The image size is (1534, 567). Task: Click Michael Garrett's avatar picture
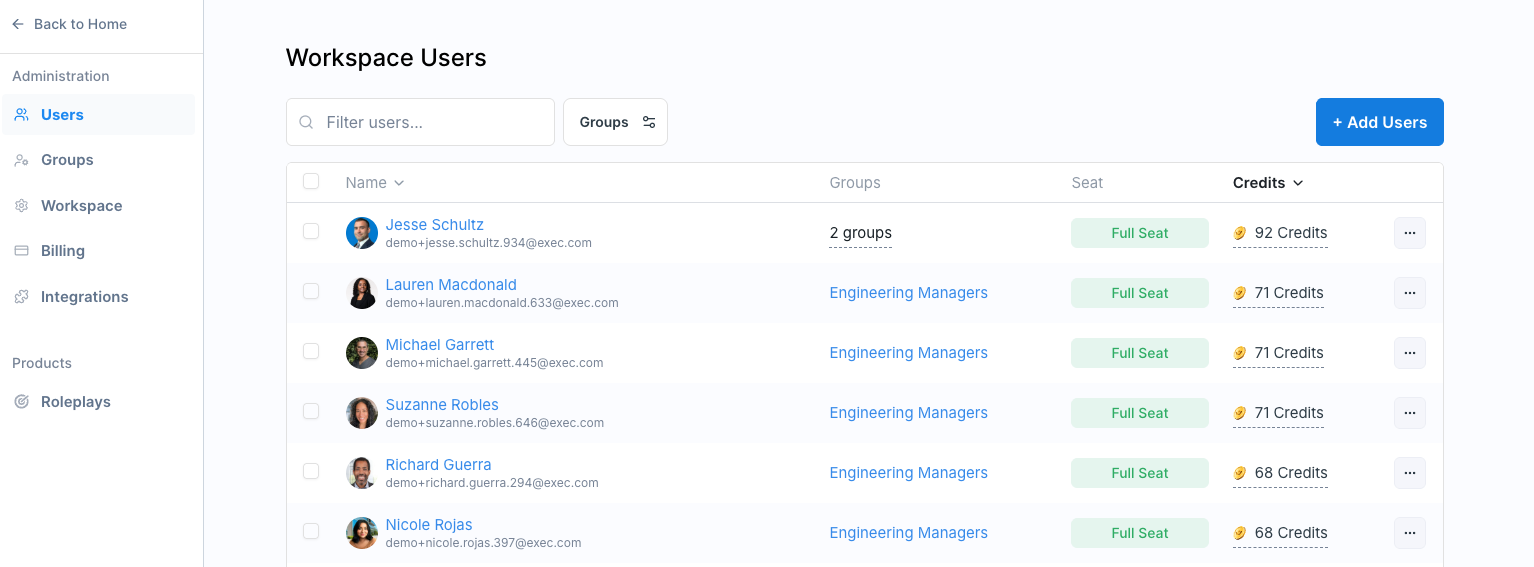362,353
